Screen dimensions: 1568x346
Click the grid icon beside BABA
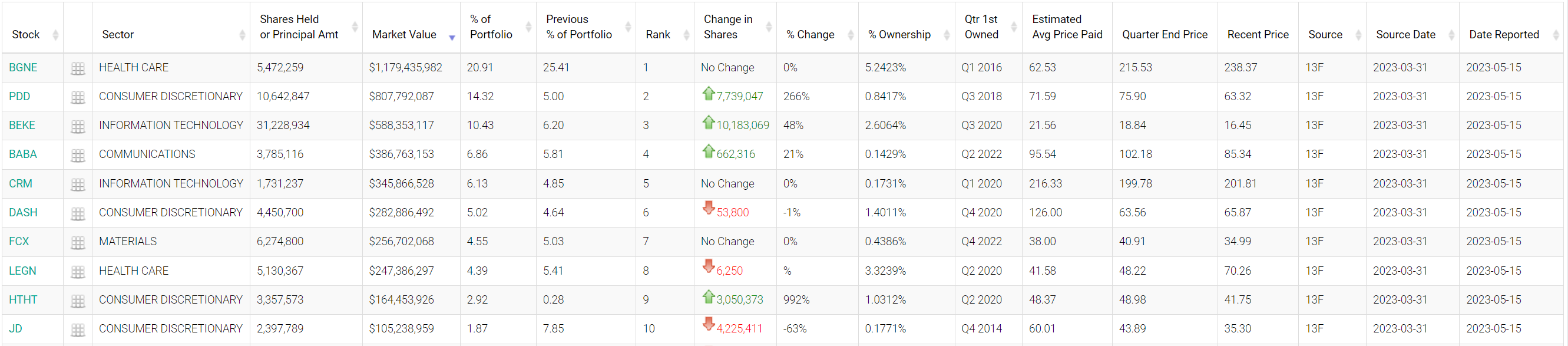[x=78, y=156]
